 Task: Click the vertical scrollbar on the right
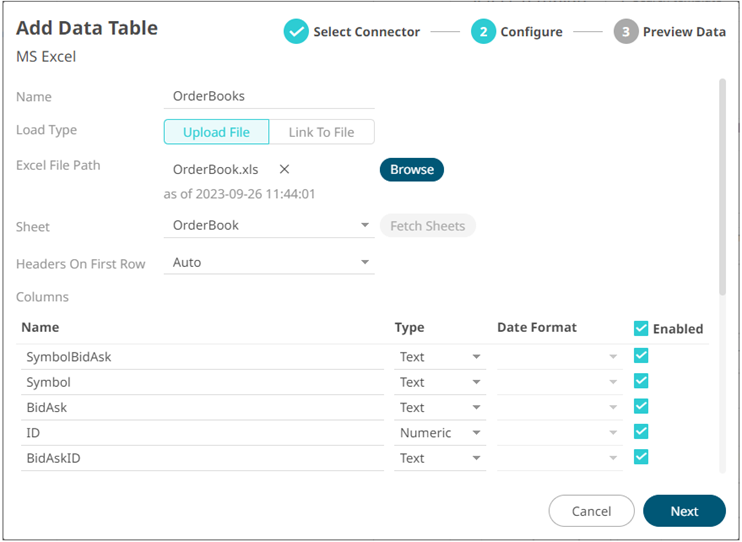point(721,190)
